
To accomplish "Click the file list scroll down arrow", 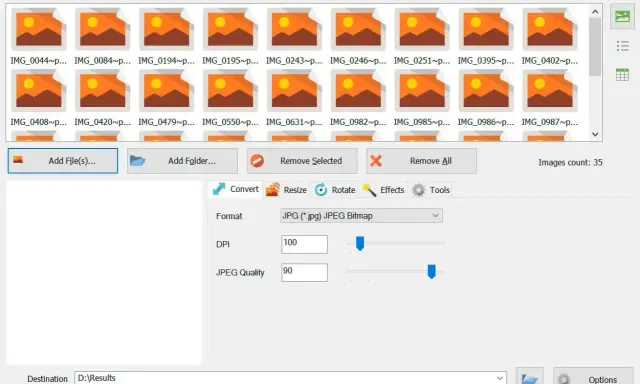I will pos(595,134).
